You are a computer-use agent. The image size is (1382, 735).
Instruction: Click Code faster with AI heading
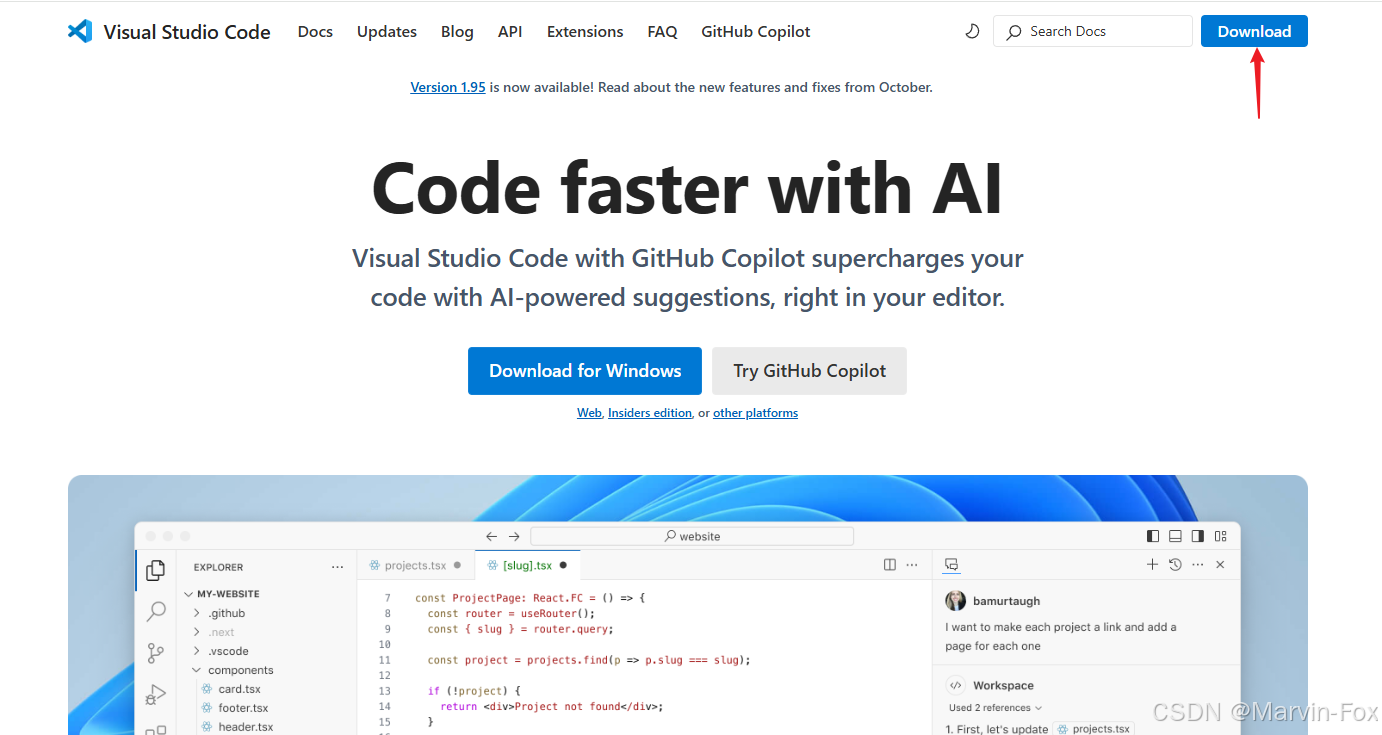(688, 188)
